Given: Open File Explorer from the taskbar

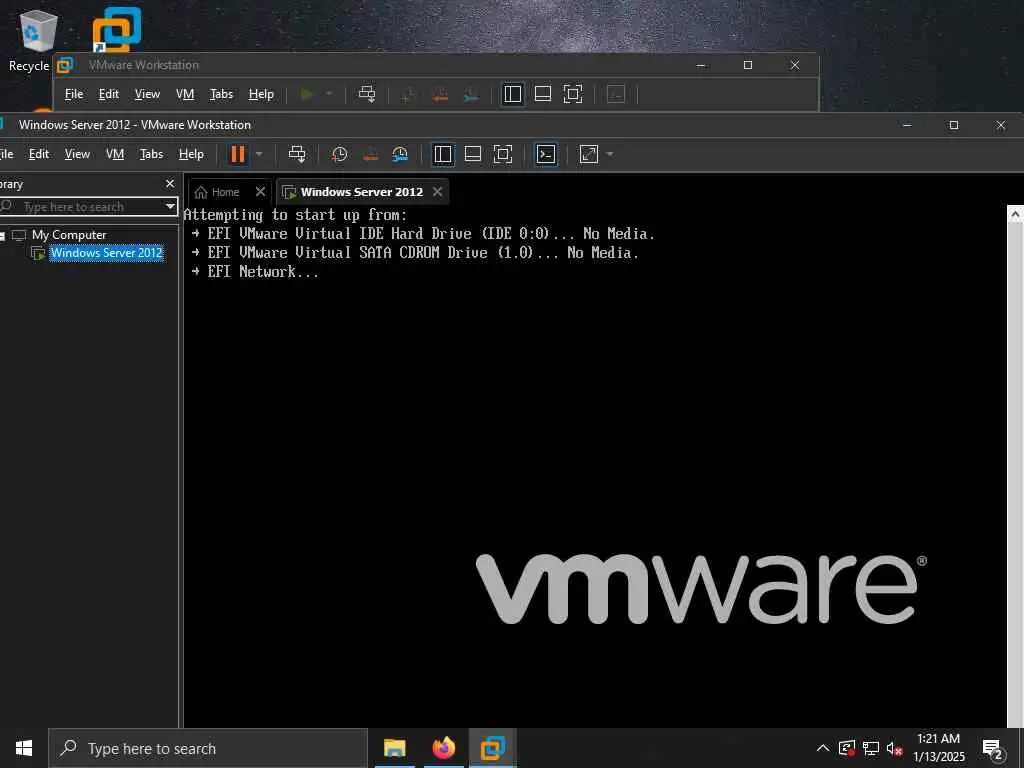Looking at the screenshot, I should tap(394, 748).
